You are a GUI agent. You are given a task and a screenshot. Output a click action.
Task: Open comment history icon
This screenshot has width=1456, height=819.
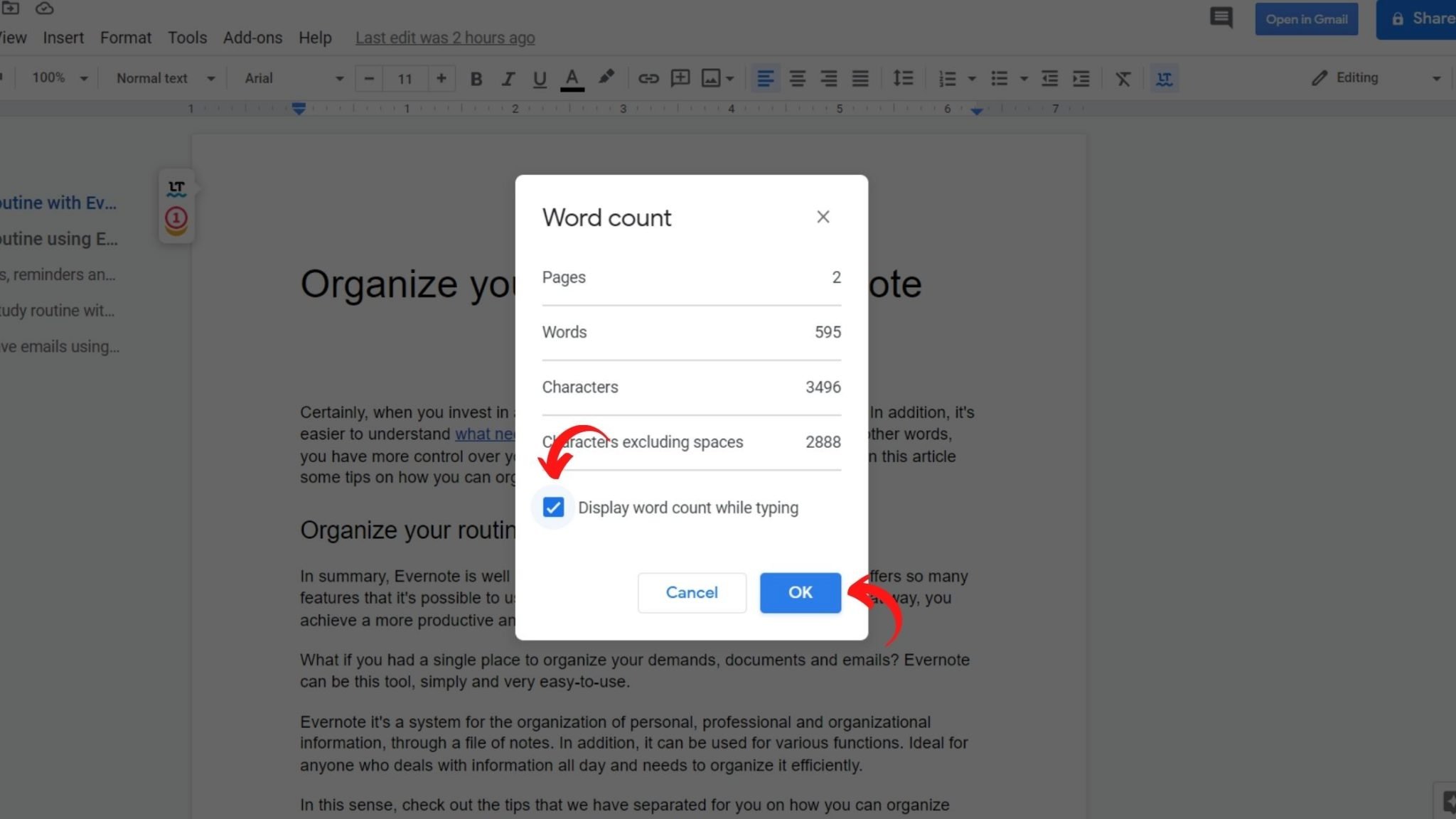1221,18
